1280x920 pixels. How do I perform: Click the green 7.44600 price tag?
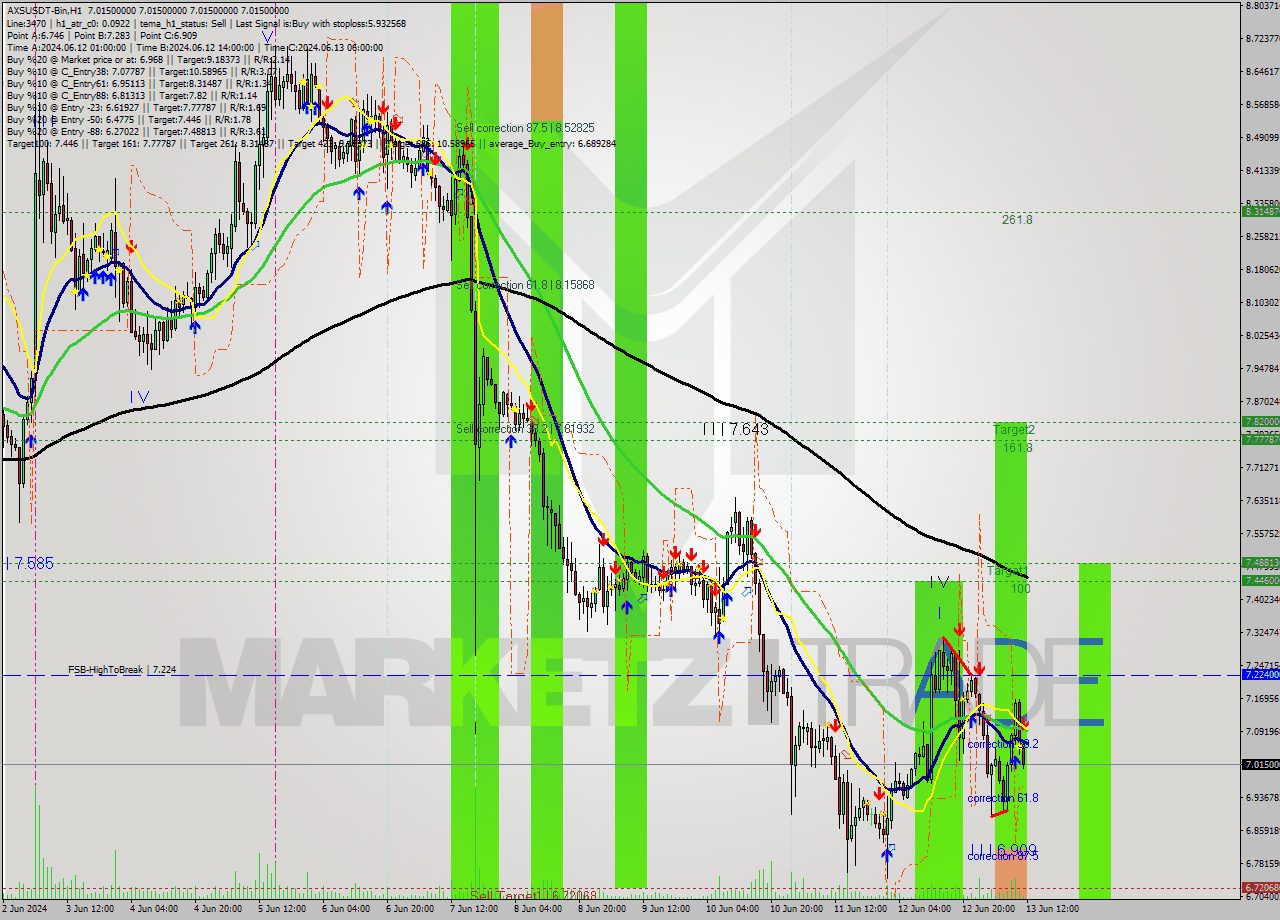pos(1259,580)
